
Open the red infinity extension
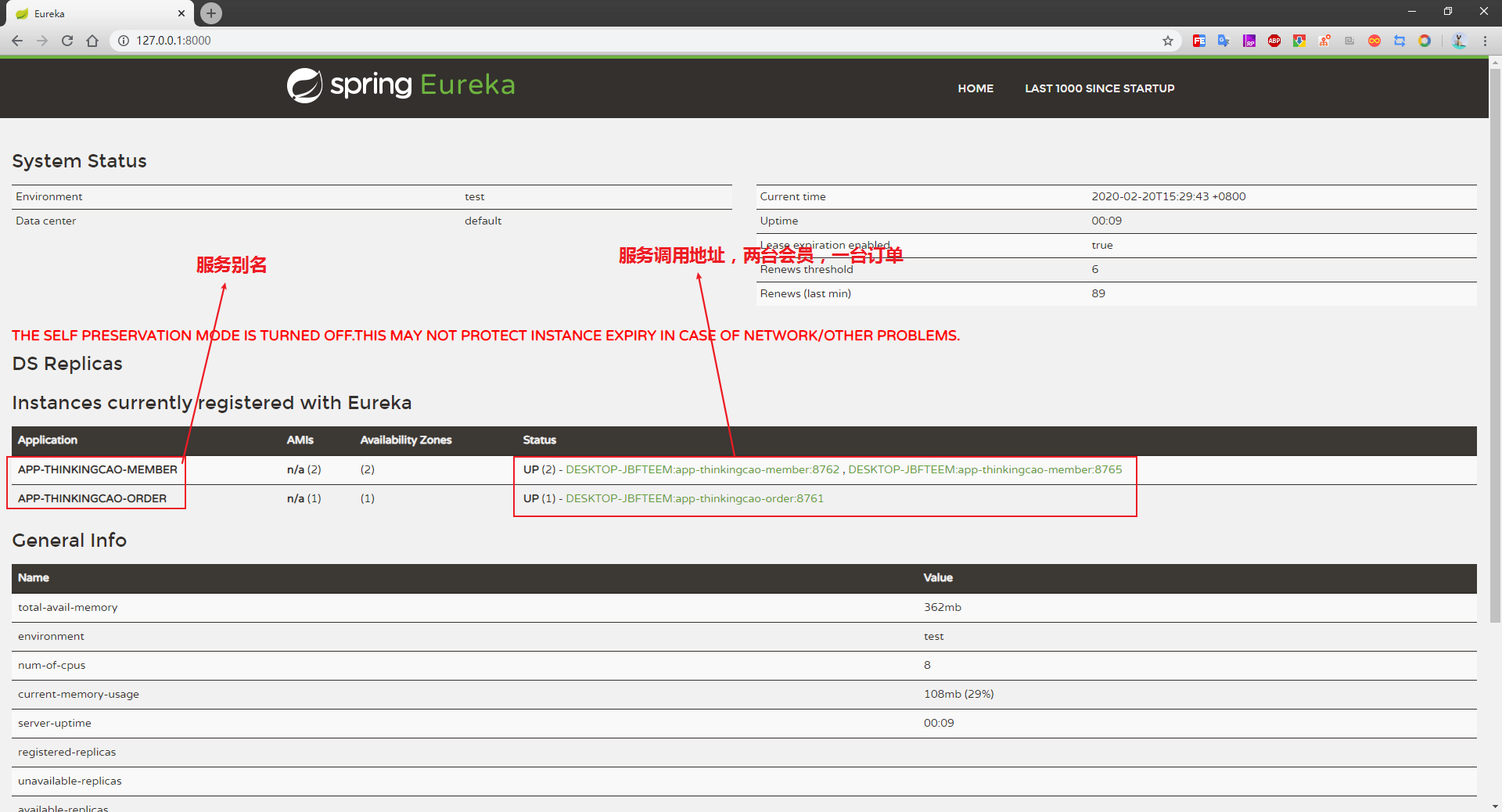1374,41
